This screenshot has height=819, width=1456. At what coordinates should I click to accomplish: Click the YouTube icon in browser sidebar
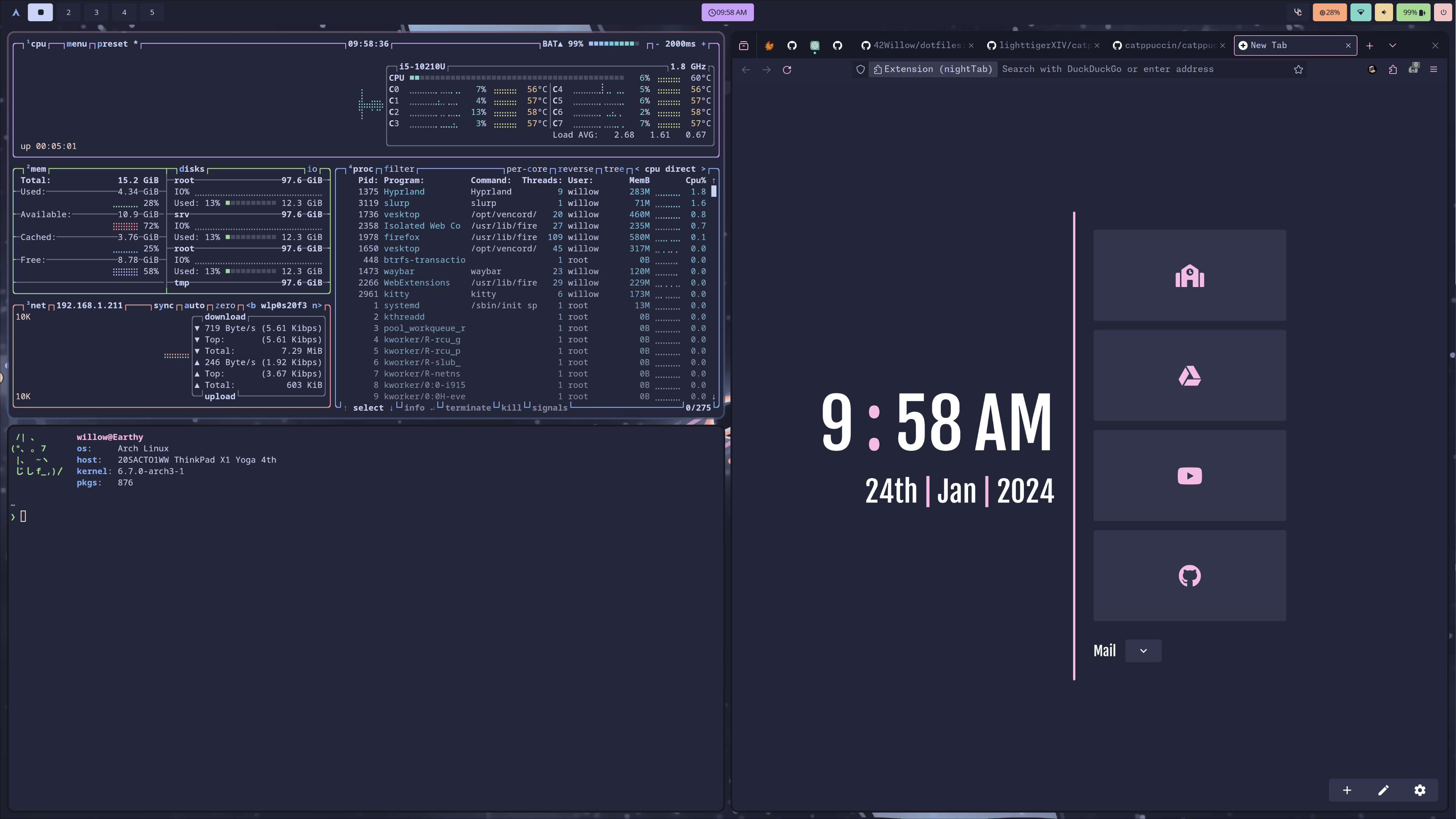1190,476
